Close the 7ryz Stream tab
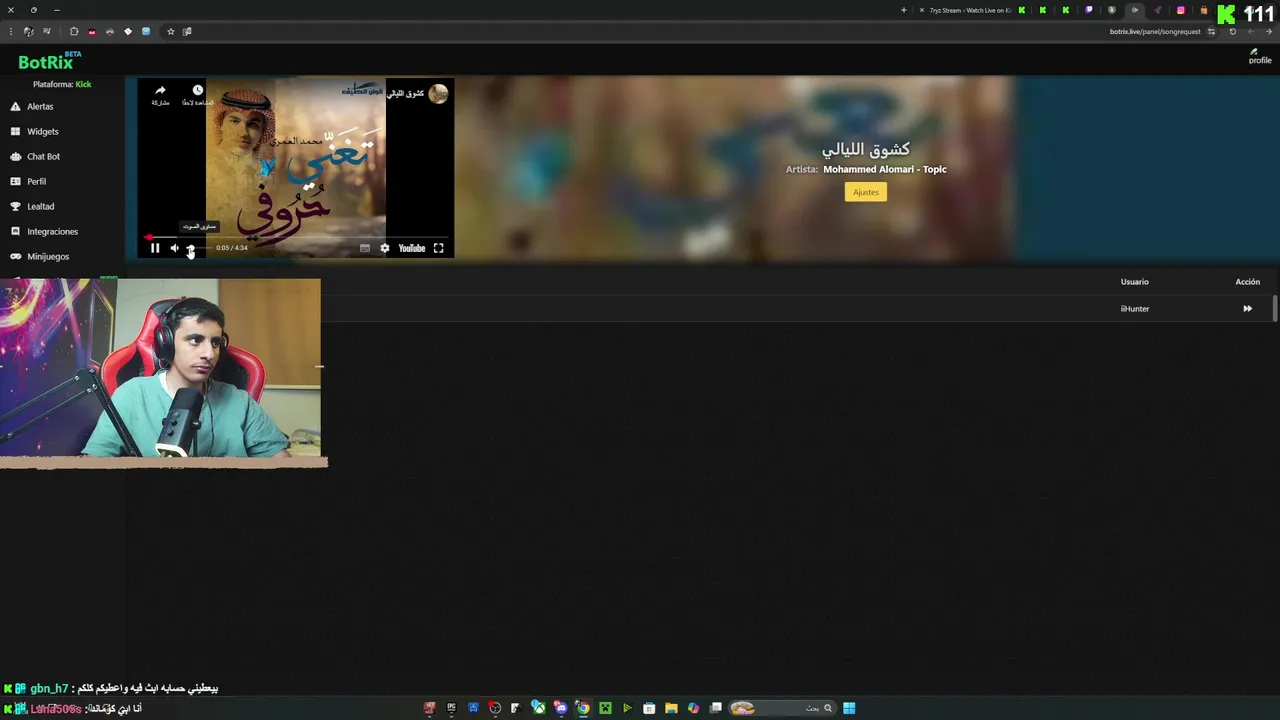1280x720 pixels. point(922,10)
